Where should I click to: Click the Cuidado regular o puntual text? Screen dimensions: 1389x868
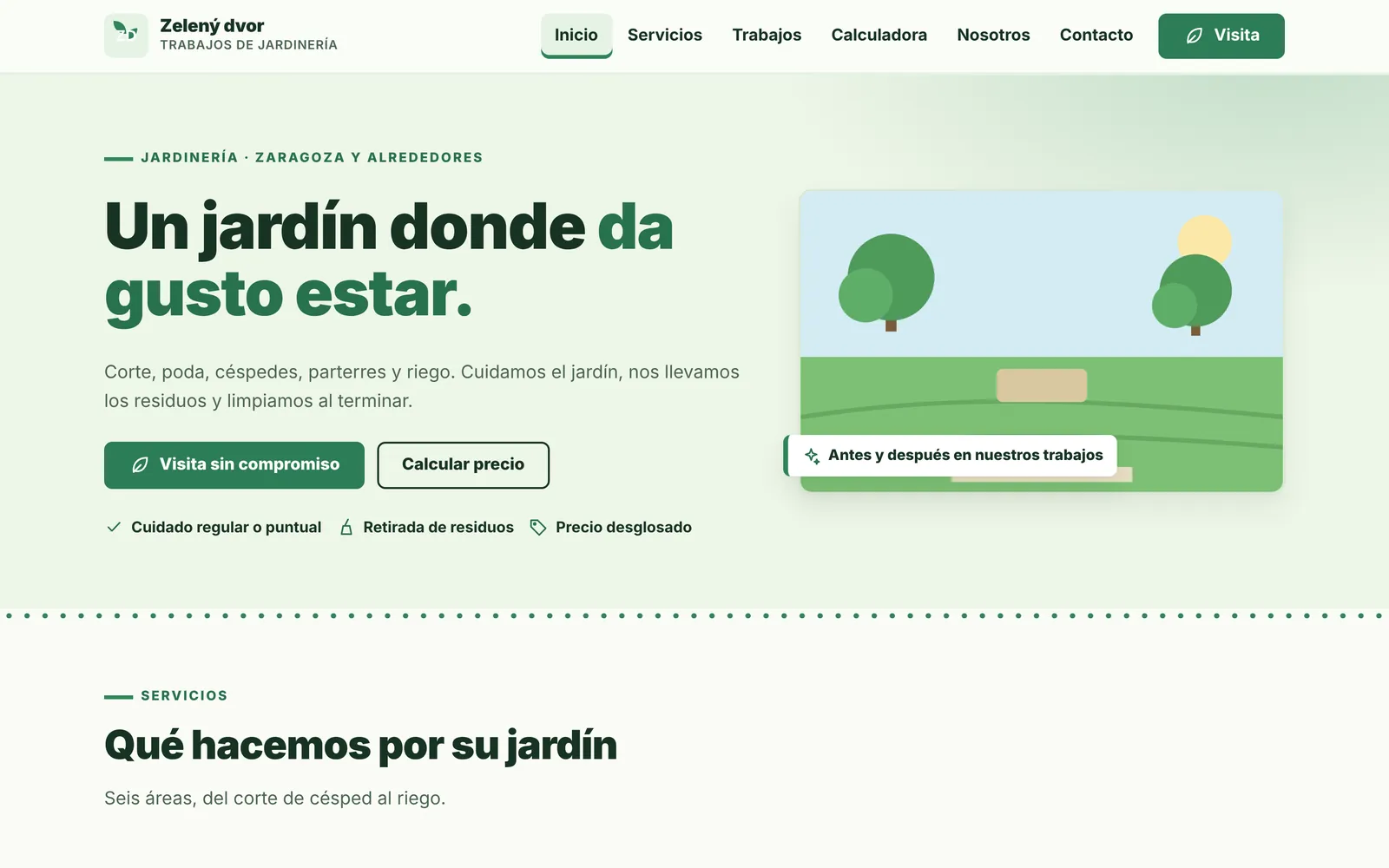226,527
